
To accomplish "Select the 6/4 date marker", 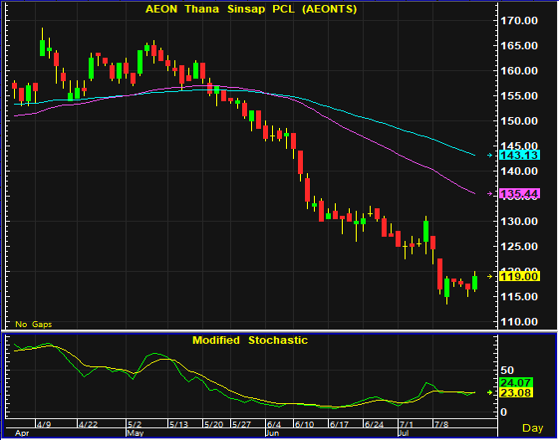I will 274,424.
